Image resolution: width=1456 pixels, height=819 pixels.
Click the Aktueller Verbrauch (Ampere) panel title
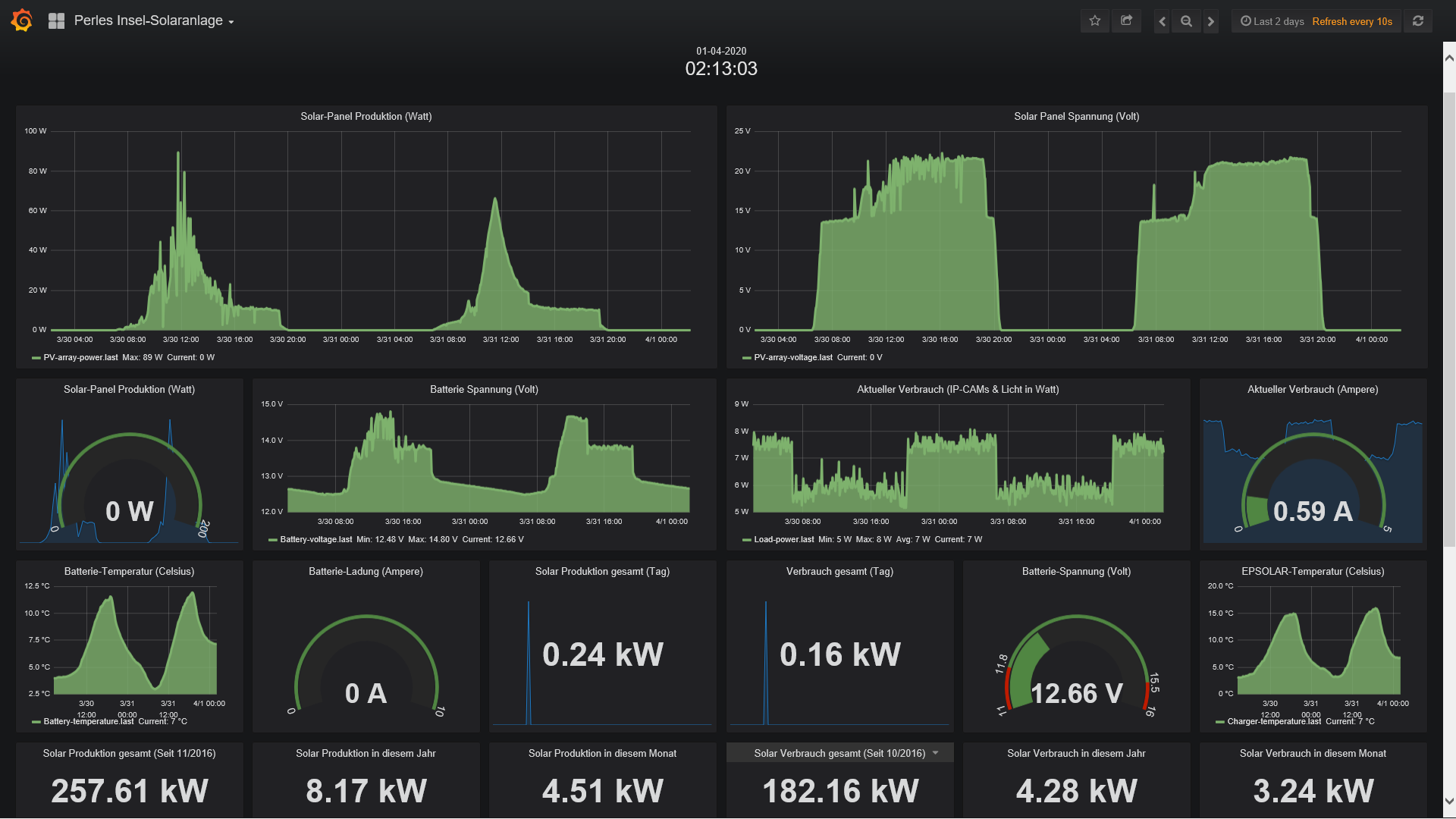click(x=1312, y=389)
